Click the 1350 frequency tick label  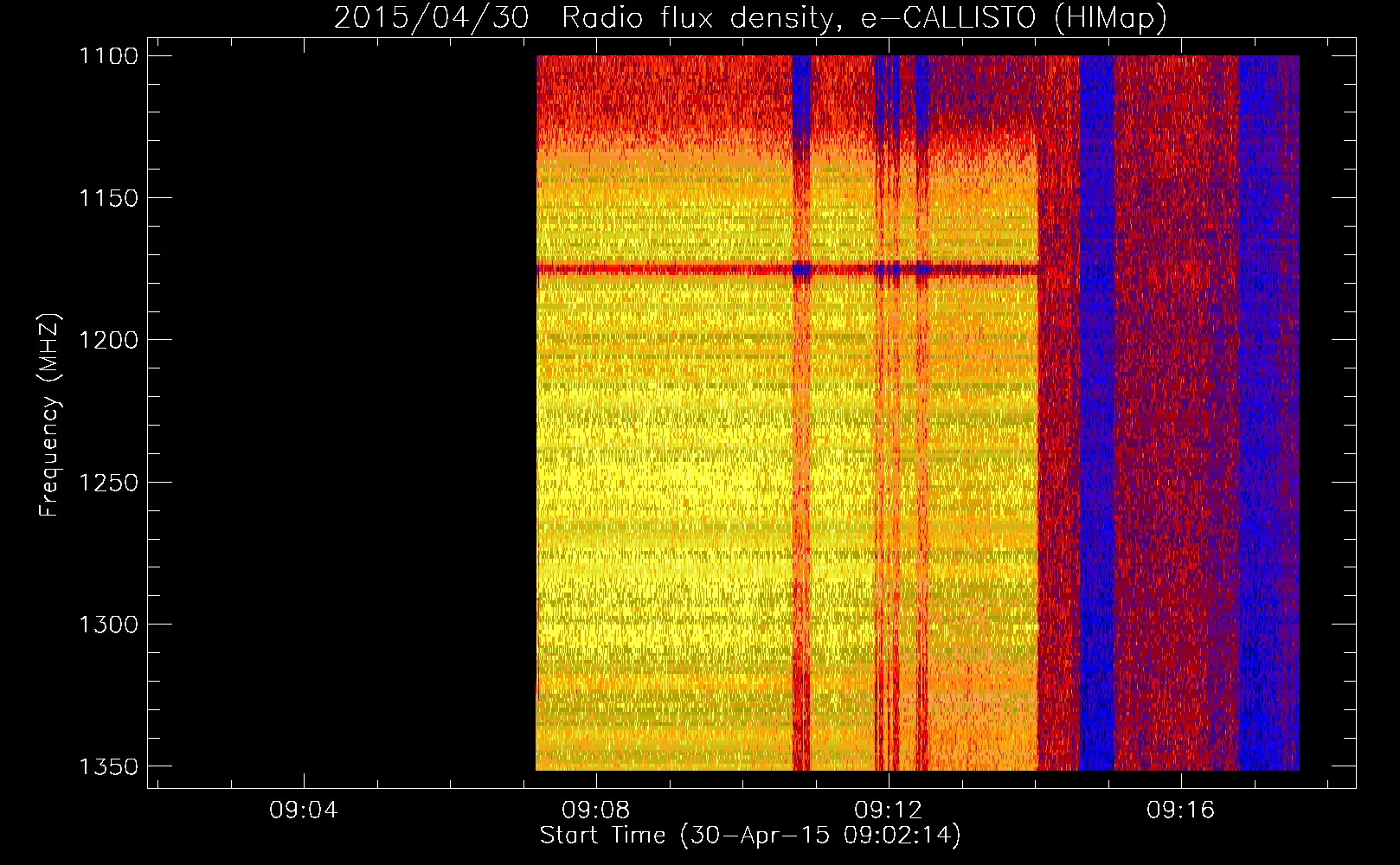[x=108, y=766]
